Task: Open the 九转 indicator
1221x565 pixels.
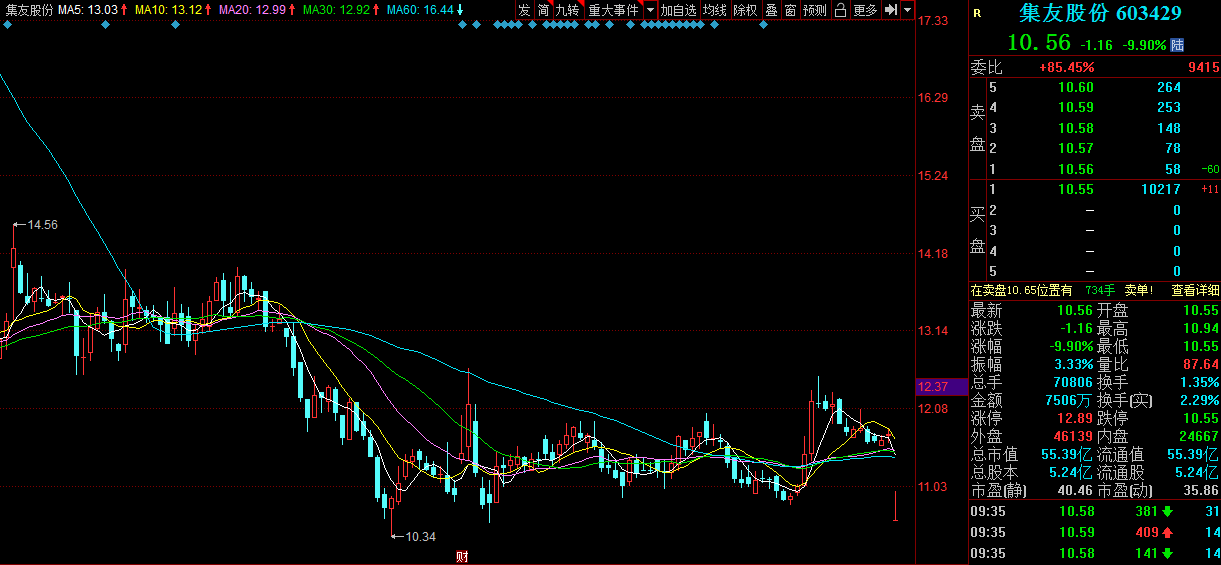Action: tap(567, 10)
